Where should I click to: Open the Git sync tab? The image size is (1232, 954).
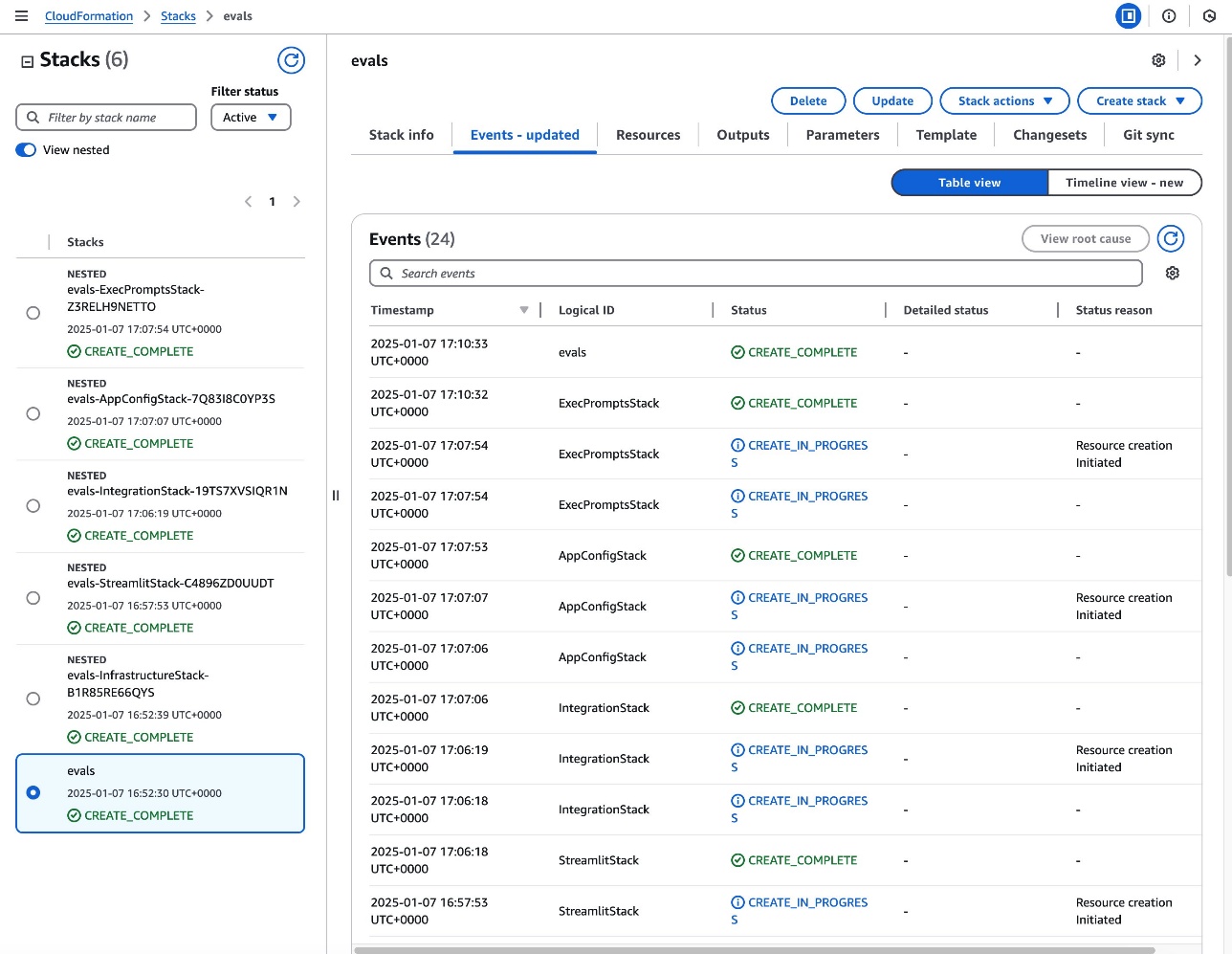point(1149,135)
